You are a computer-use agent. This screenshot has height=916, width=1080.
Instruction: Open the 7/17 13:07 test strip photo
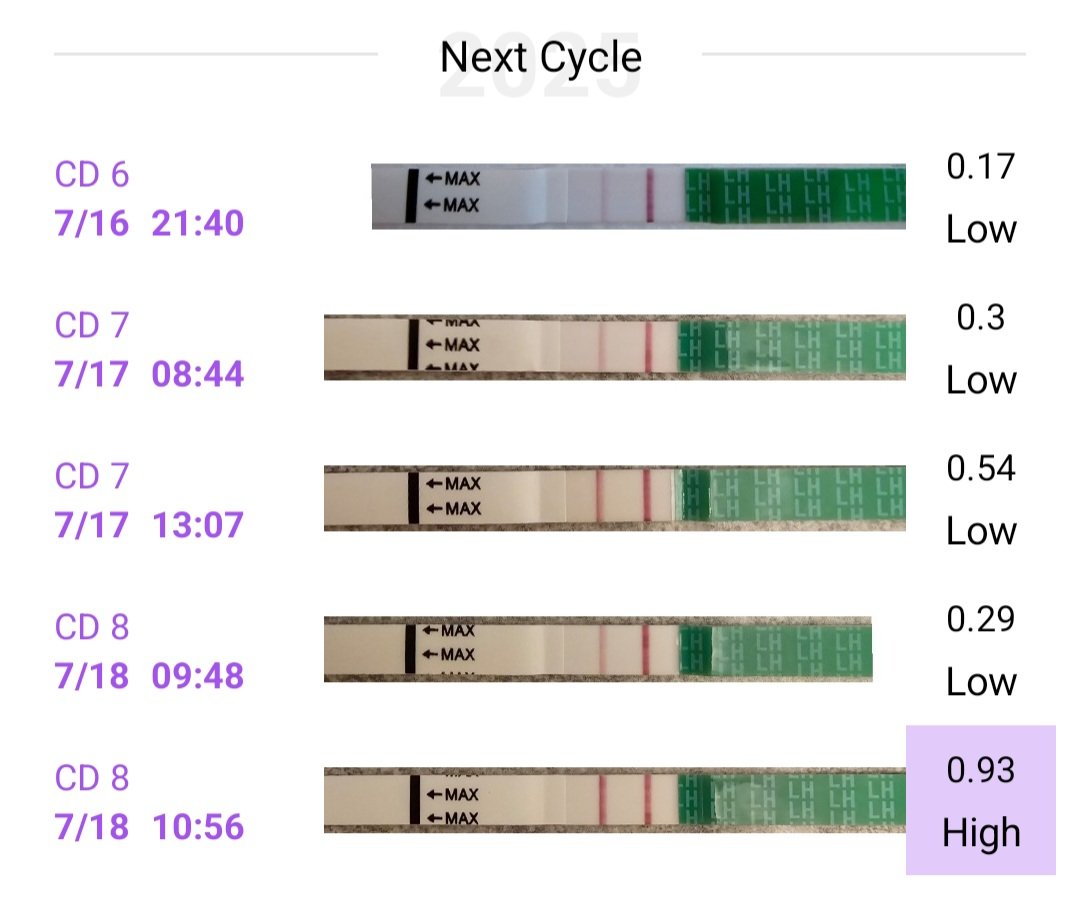pos(614,497)
